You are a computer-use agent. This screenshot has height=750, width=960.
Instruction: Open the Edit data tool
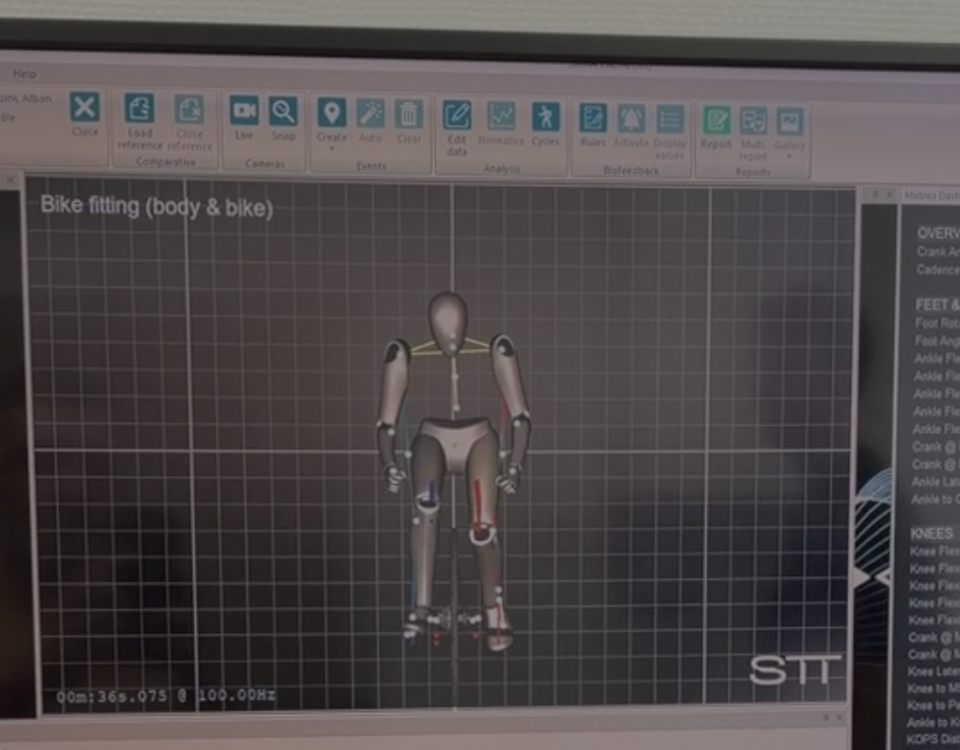click(x=457, y=116)
